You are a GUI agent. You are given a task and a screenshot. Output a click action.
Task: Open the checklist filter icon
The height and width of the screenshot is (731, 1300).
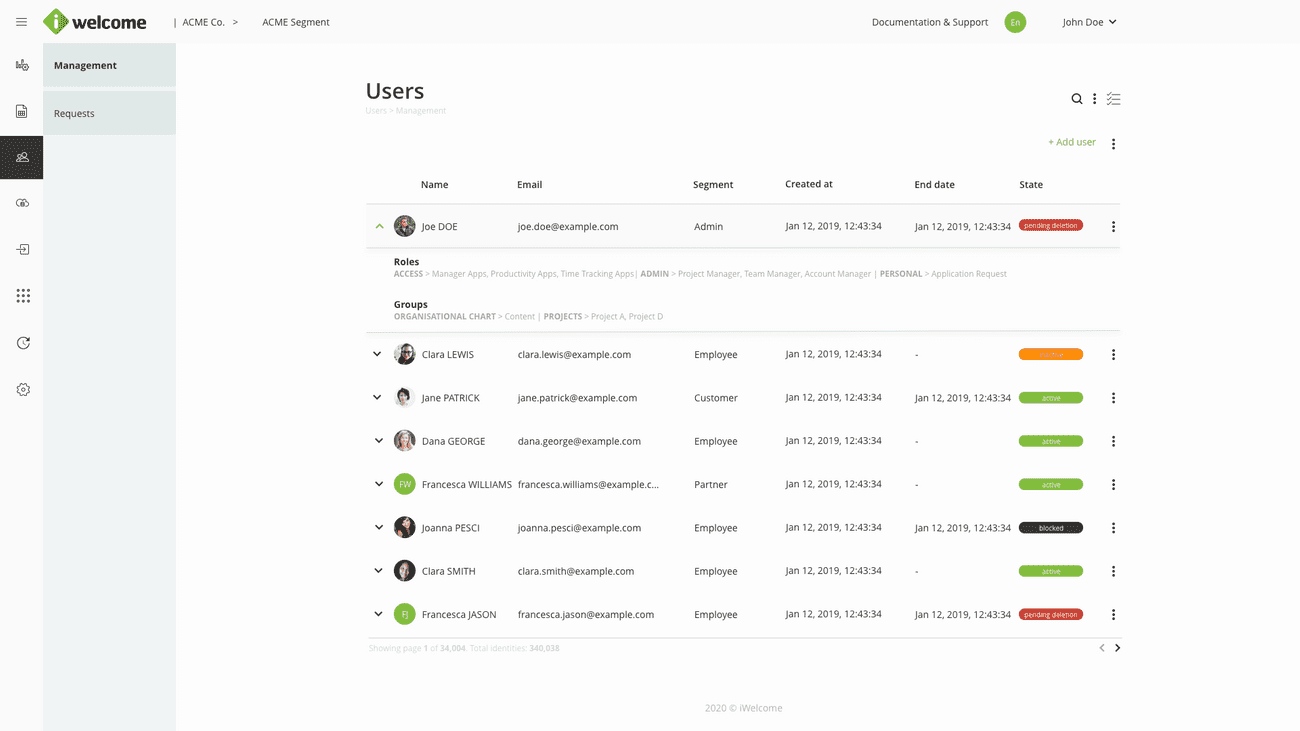point(1113,99)
